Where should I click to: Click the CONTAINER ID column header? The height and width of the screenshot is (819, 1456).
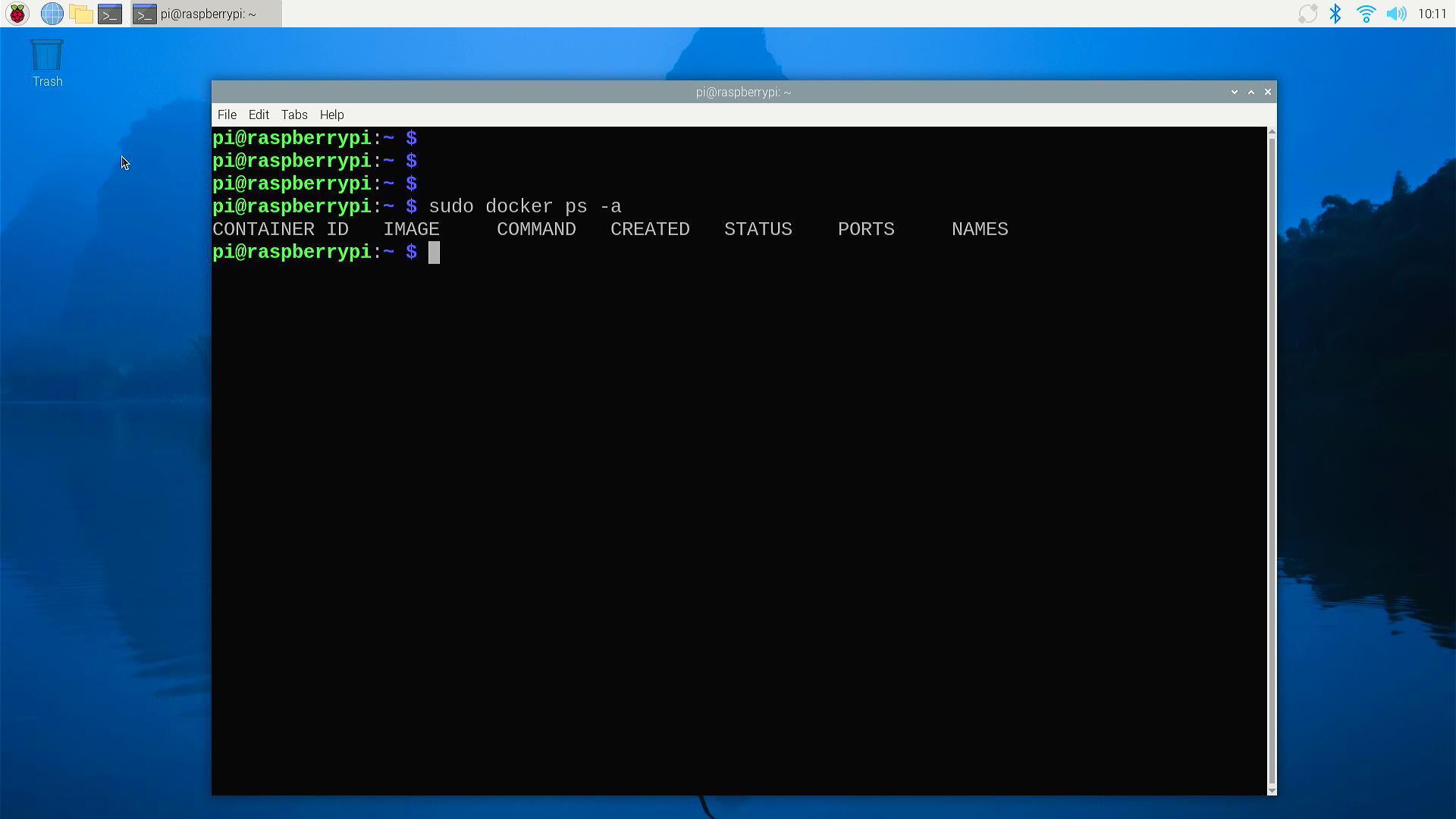tap(281, 229)
